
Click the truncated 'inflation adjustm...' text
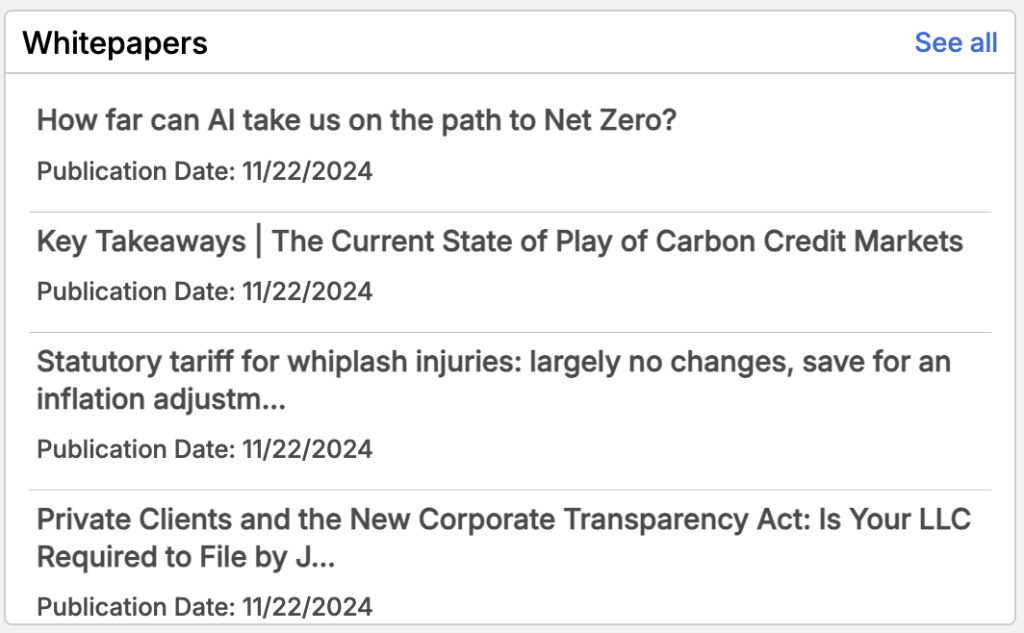pyautogui.click(x=161, y=400)
